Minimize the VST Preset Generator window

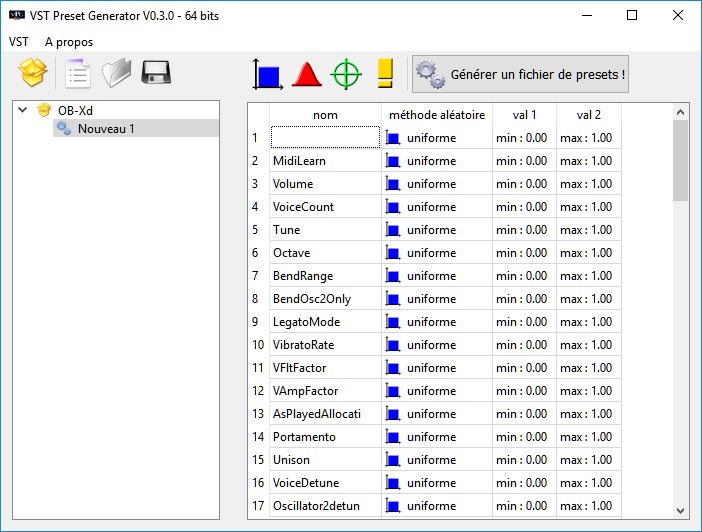(587, 15)
